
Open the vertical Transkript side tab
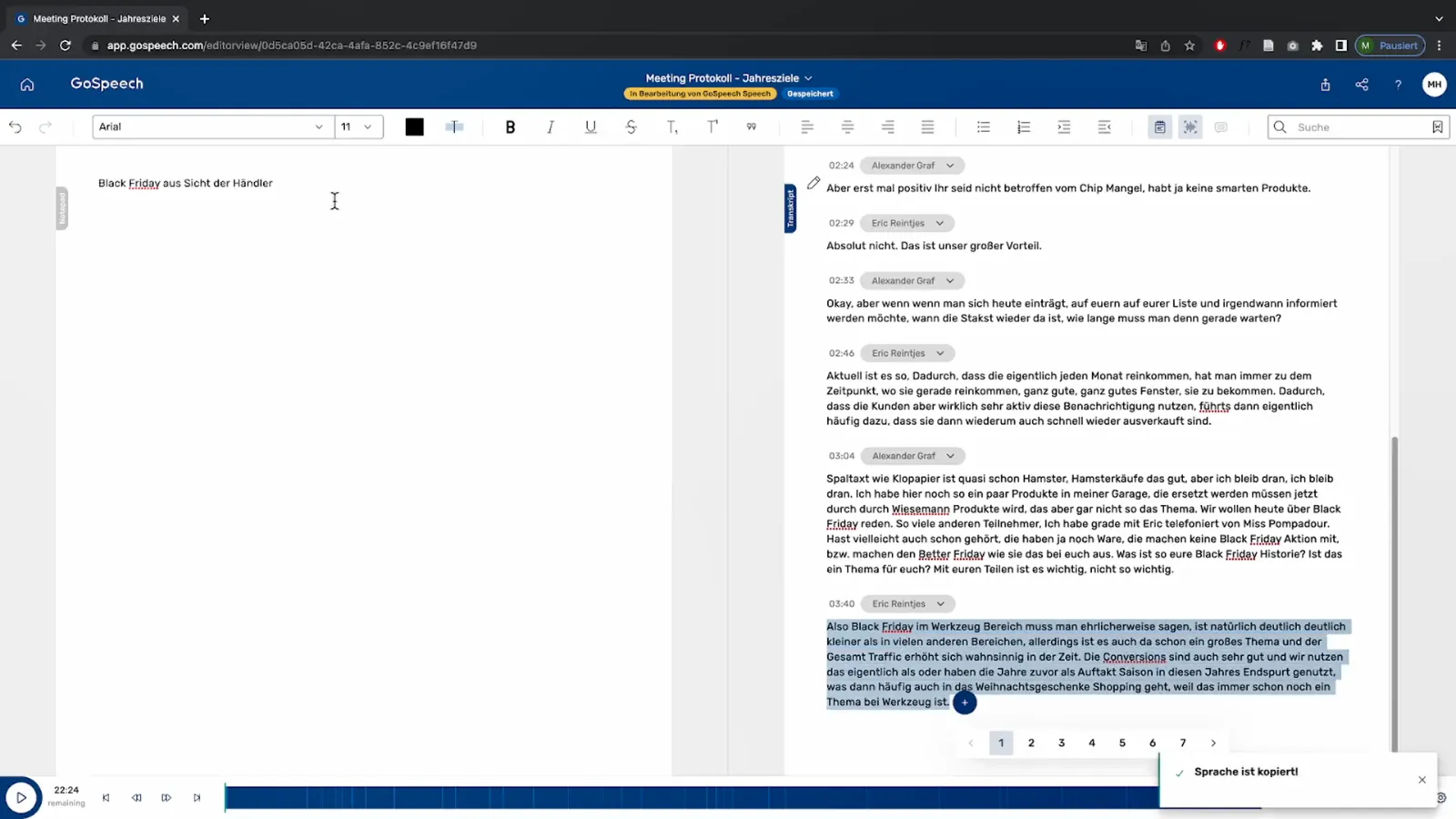coord(790,208)
